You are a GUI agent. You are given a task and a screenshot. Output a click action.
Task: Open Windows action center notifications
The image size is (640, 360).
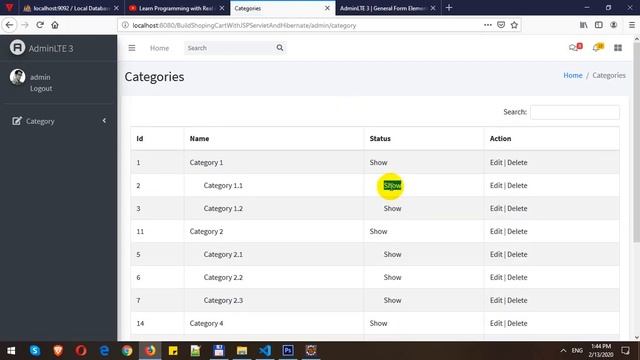[x=625, y=351]
